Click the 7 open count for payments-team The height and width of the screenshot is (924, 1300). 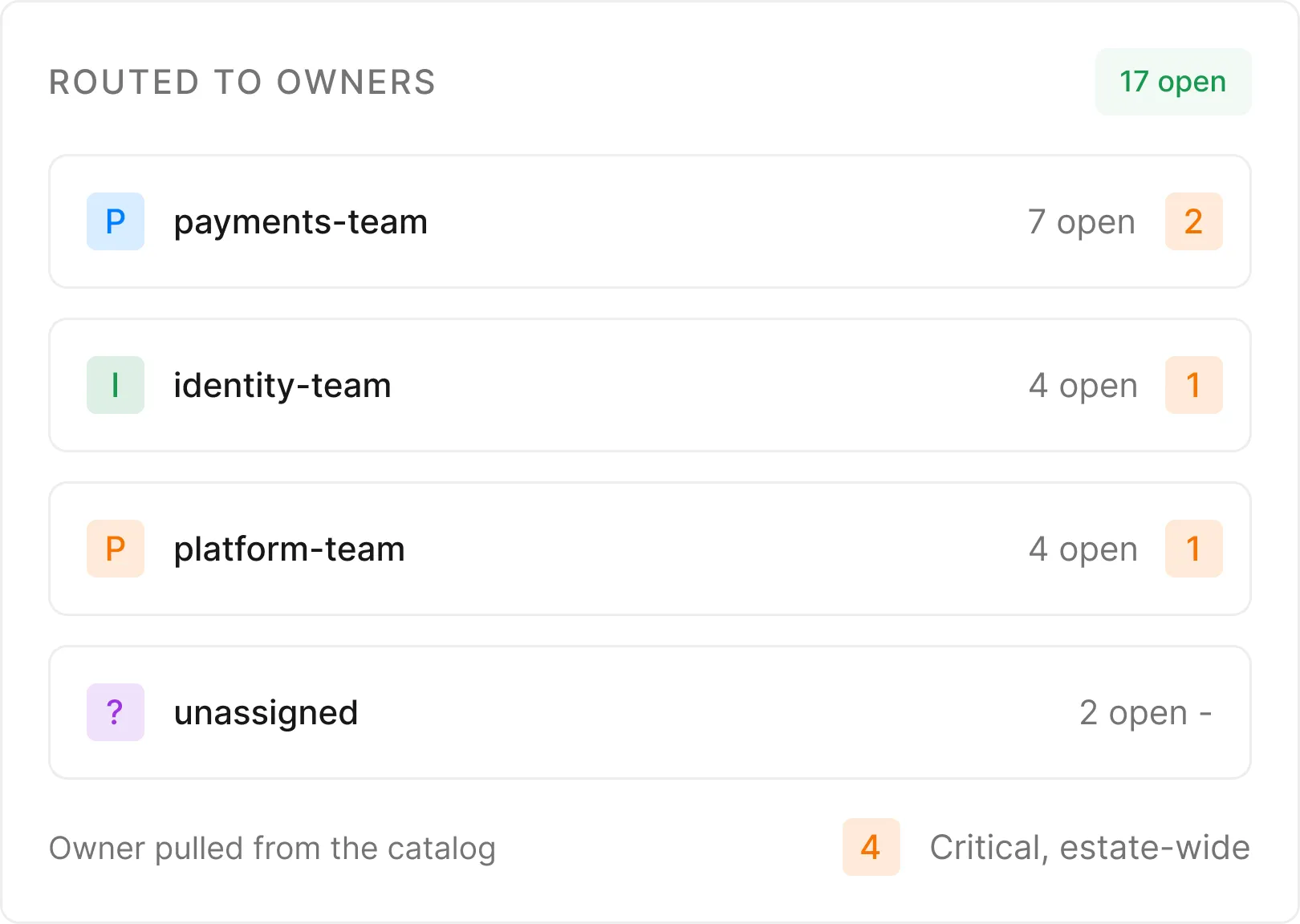(x=1082, y=222)
